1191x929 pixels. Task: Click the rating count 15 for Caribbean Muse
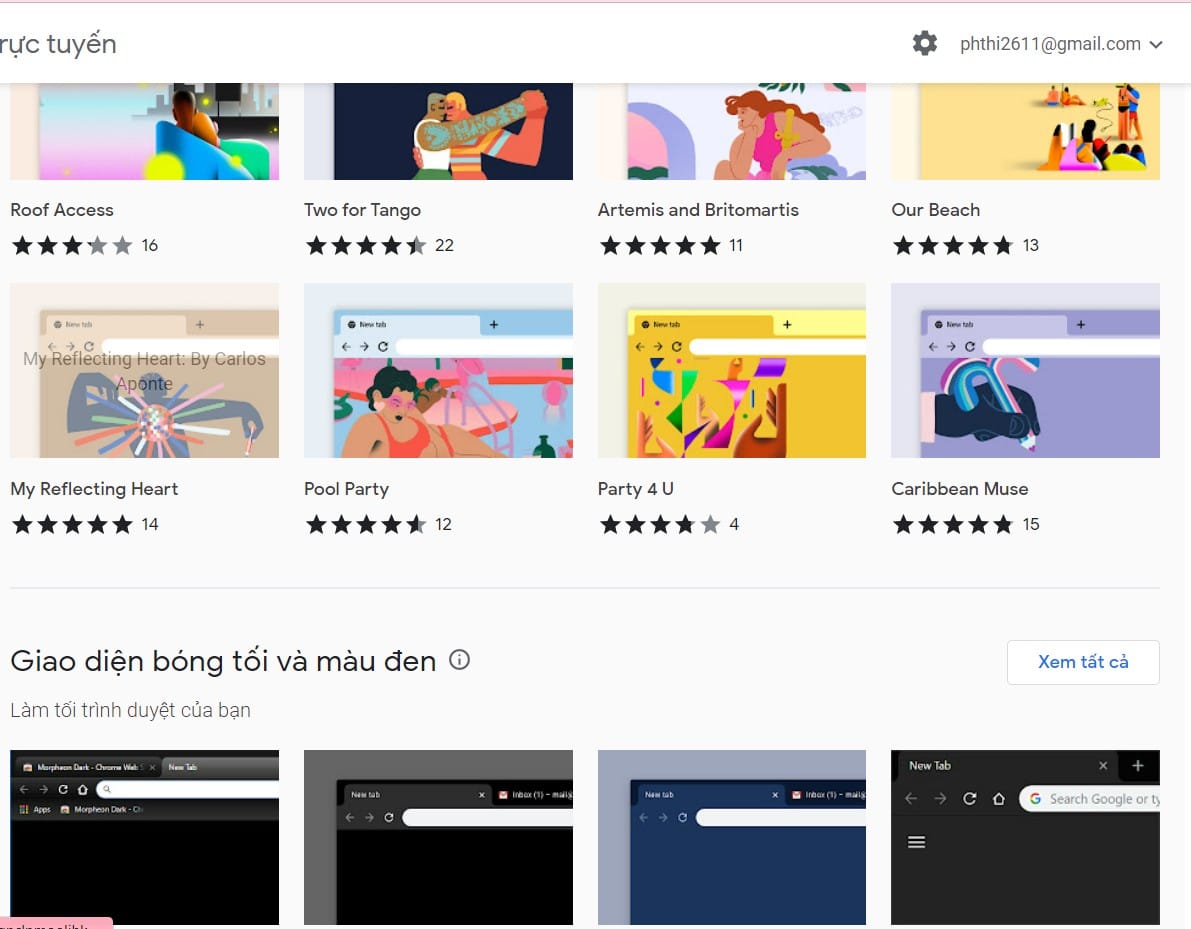tap(1031, 524)
